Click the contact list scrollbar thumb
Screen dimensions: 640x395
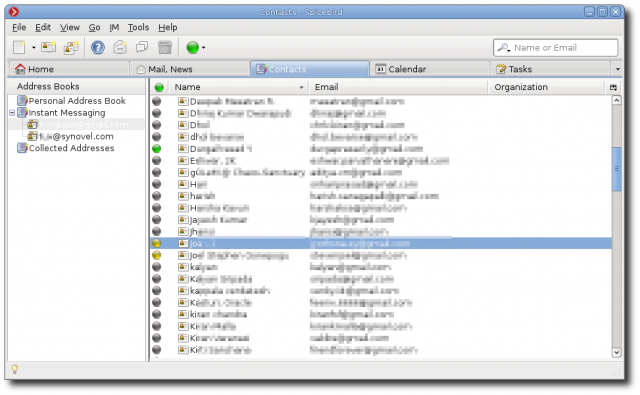pos(616,169)
